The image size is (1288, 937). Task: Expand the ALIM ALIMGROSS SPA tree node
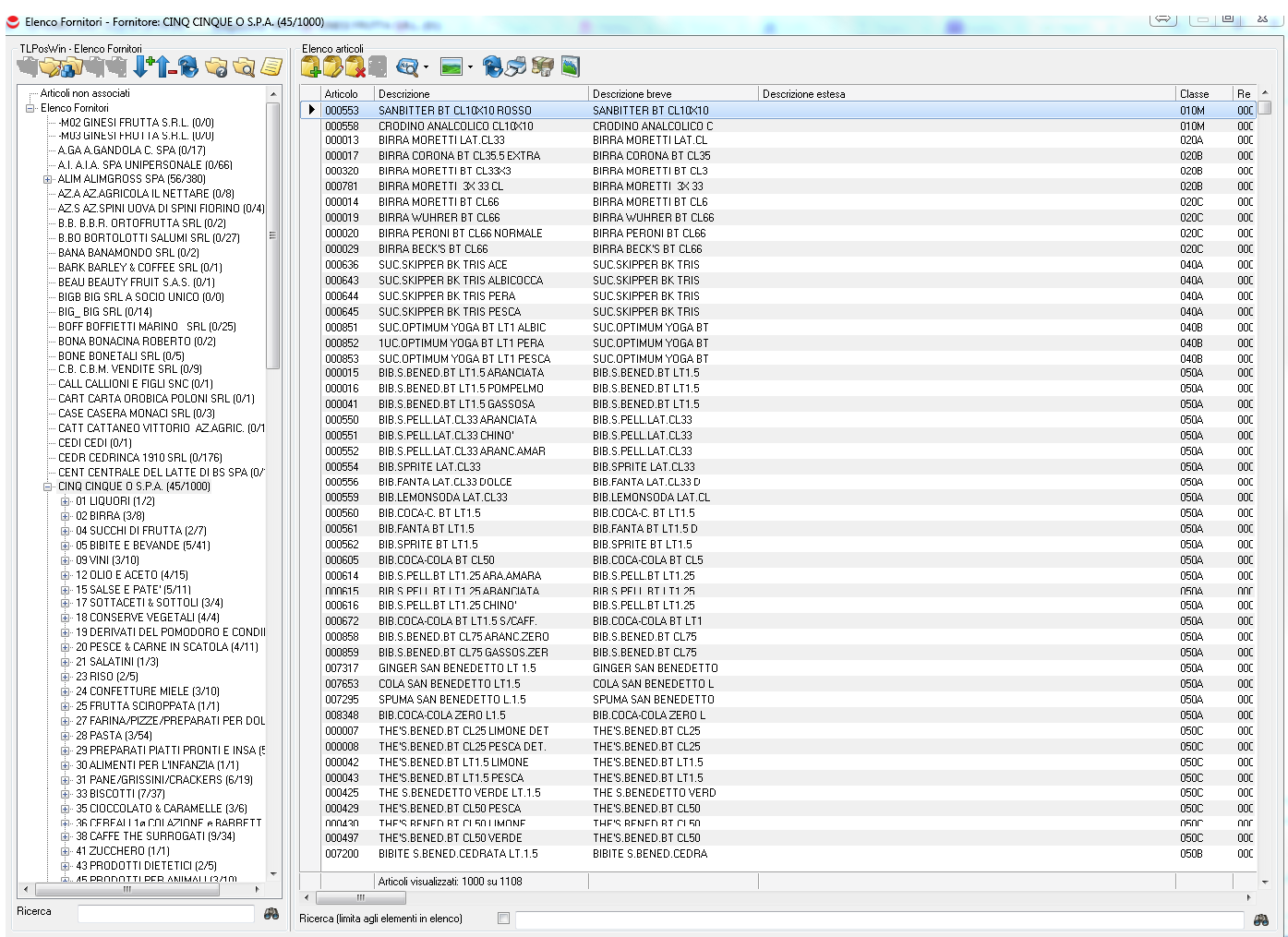point(48,179)
